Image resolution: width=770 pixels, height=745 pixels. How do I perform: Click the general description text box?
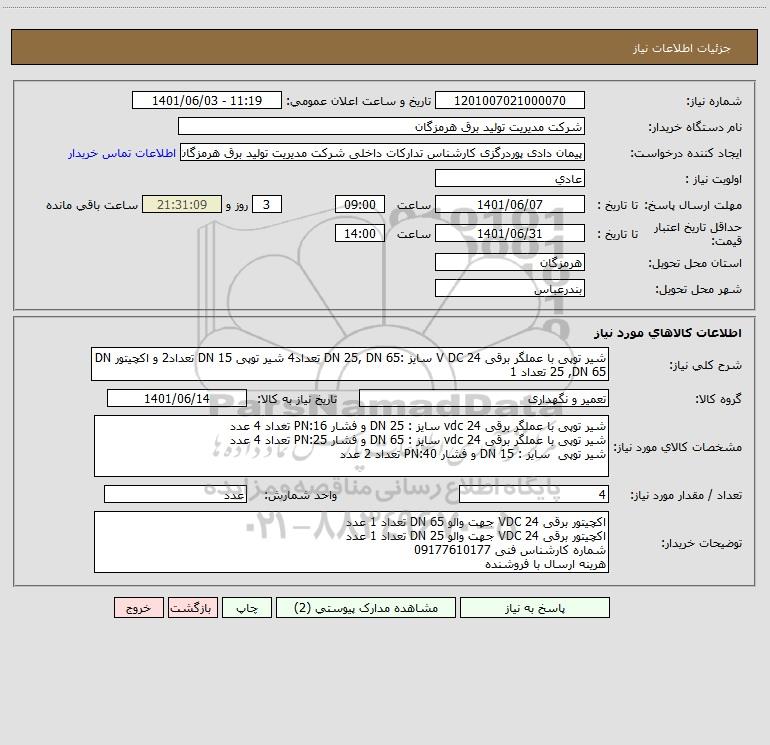pyautogui.click(x=350, y=364)
